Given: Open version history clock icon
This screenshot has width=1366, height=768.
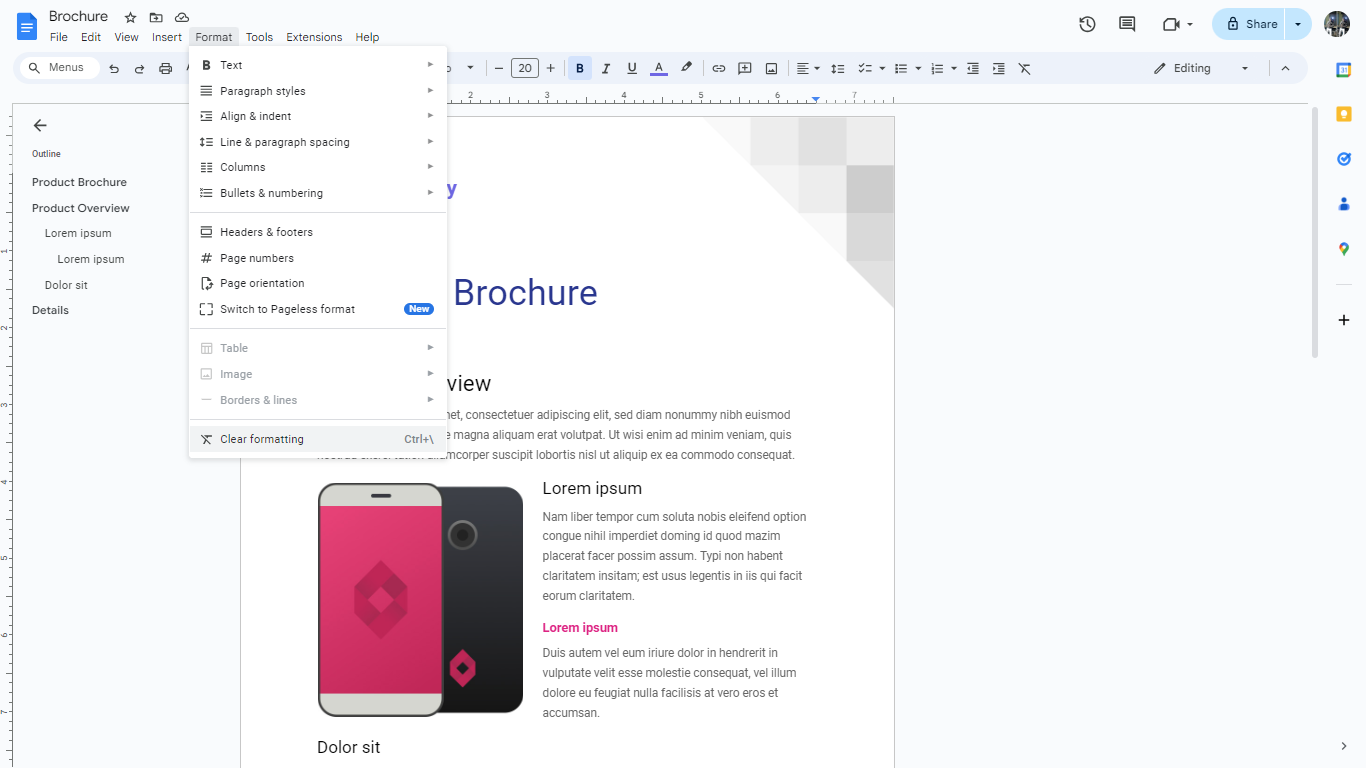Looking at the screenshot, I should tap(1087, 24).
